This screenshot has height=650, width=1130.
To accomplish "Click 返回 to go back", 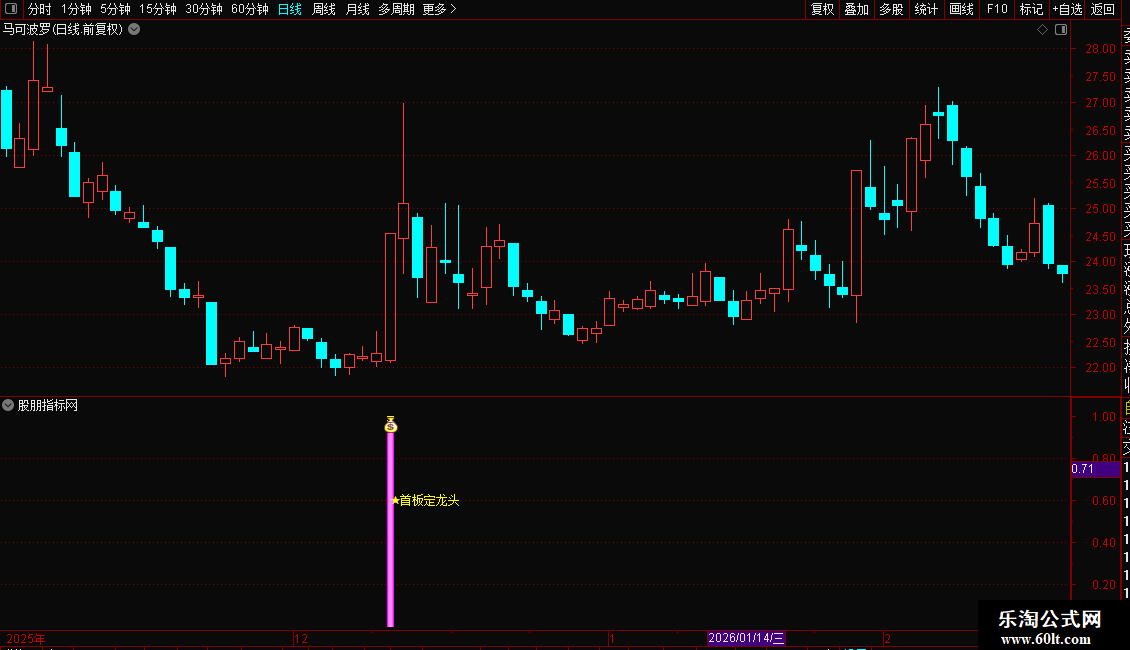I will click(1103, 9).
